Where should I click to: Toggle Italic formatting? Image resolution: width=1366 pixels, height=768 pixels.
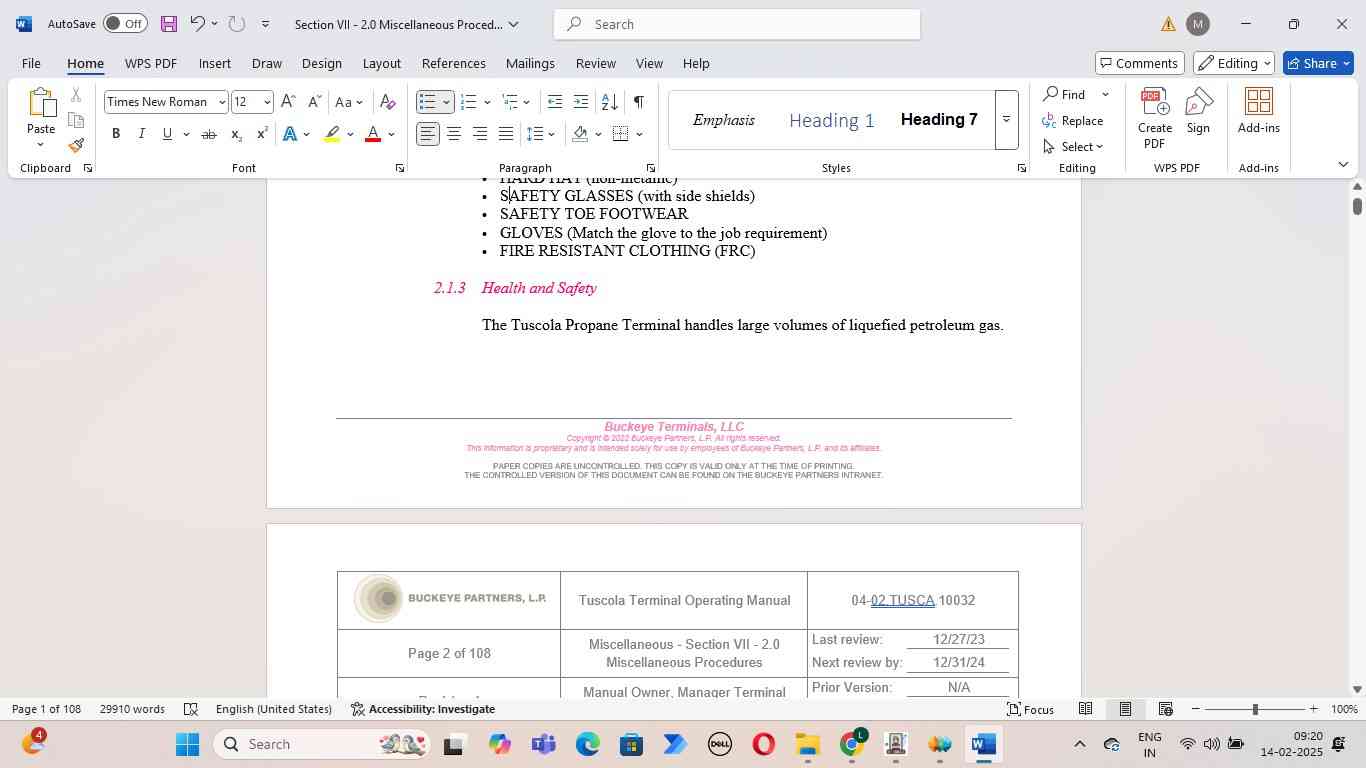click(x=141, y=134)
